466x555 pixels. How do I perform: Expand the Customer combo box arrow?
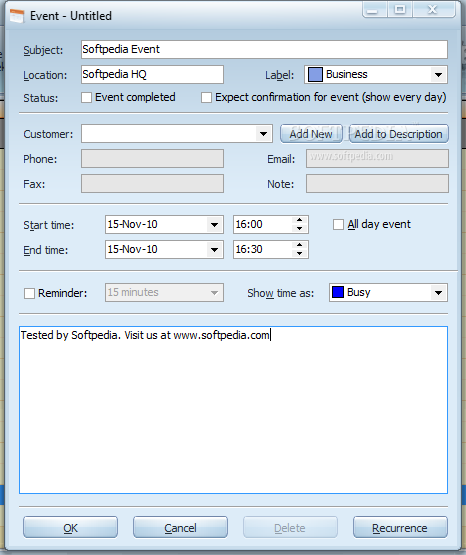[263, 134]
